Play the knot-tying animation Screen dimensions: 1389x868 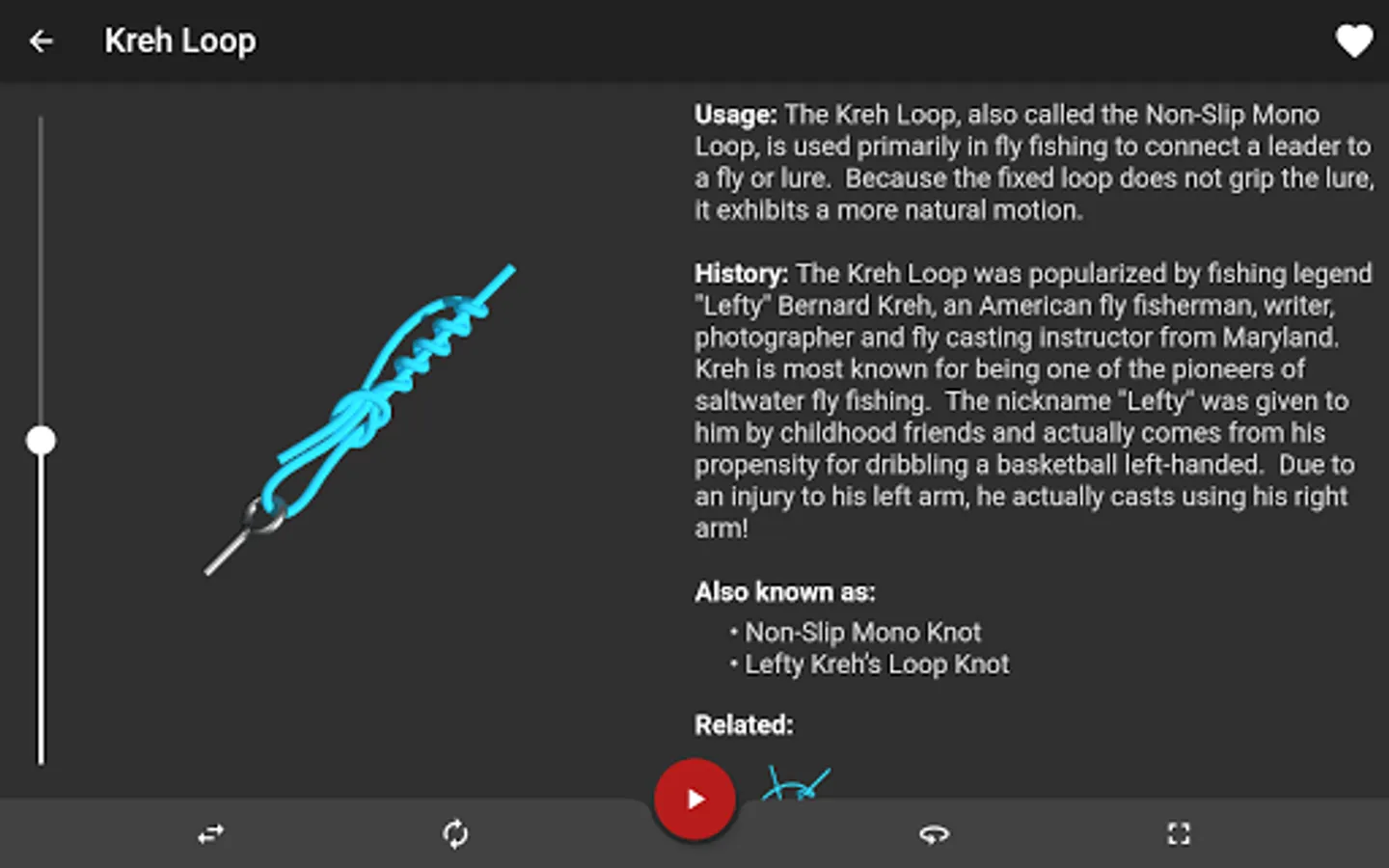click(x=694, y=800)
